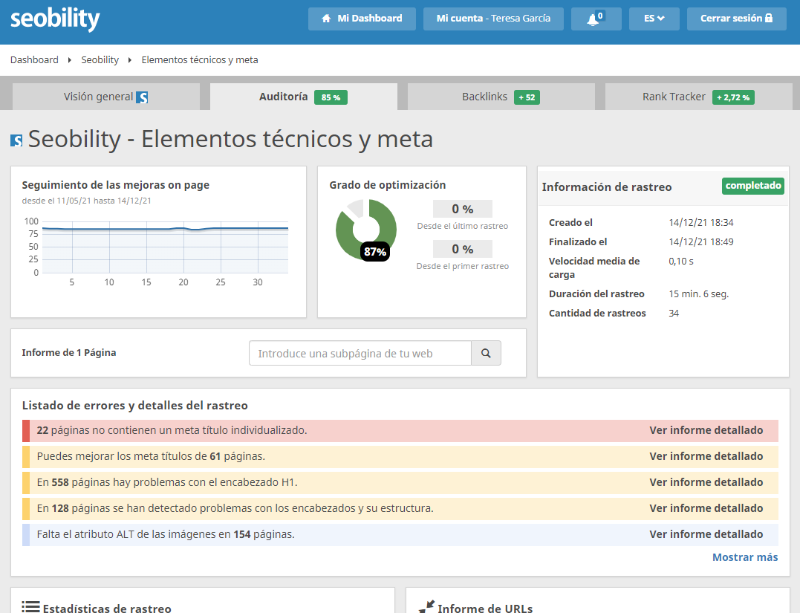Screen dimensions: 800x613
Task: Click Mostrar más link
Action: [x=745, y=557]
